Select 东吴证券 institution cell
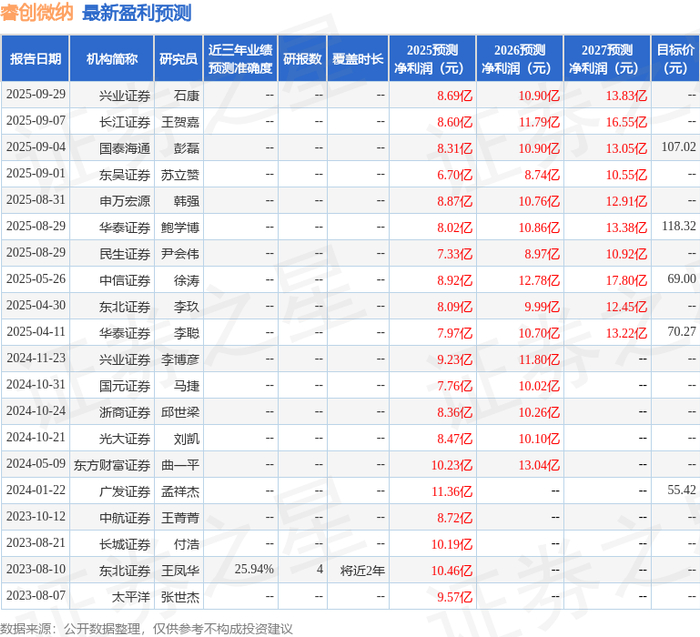 tap(125, 175)
